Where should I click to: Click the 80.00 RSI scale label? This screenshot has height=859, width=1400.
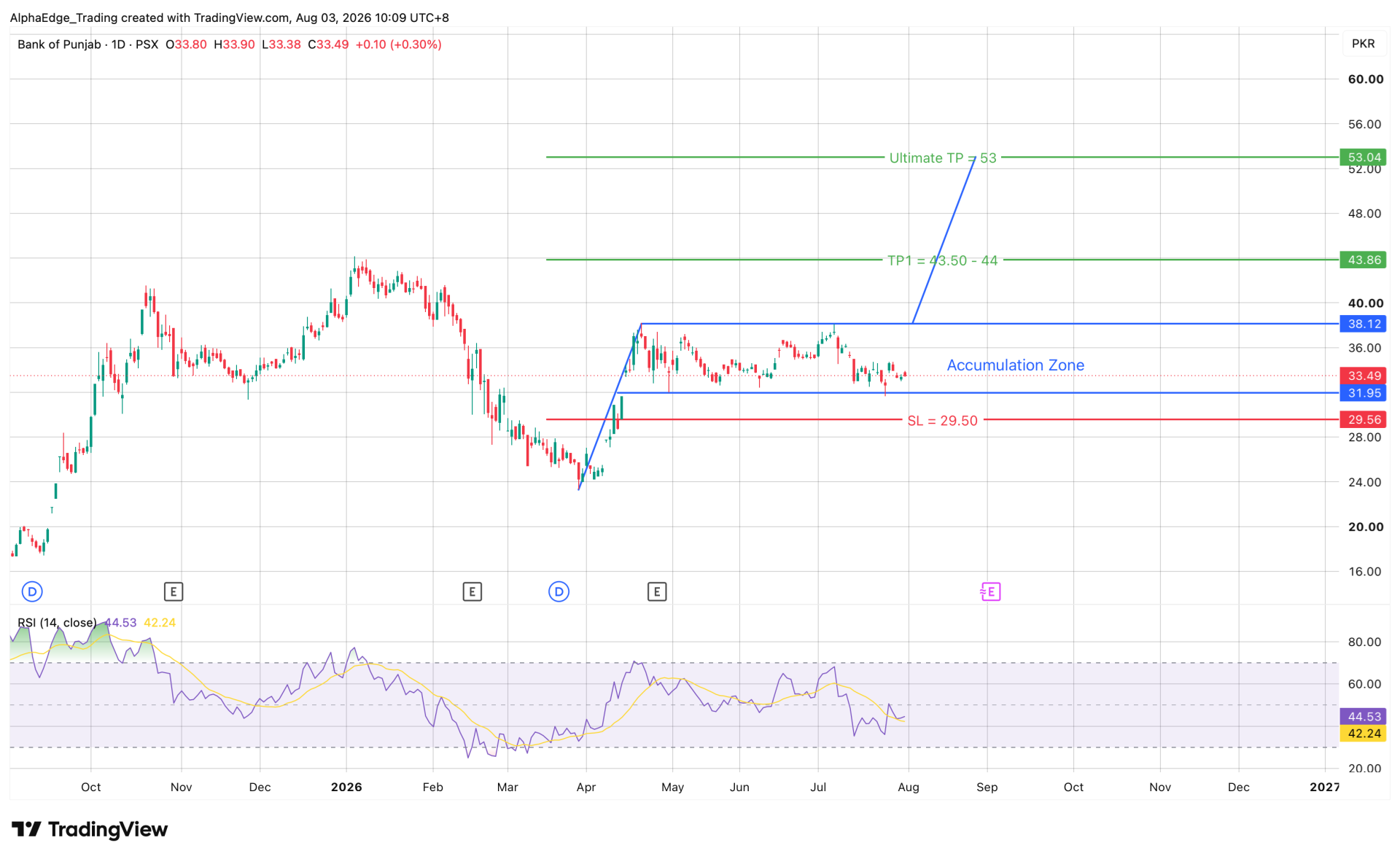(x=1365, y=642)
